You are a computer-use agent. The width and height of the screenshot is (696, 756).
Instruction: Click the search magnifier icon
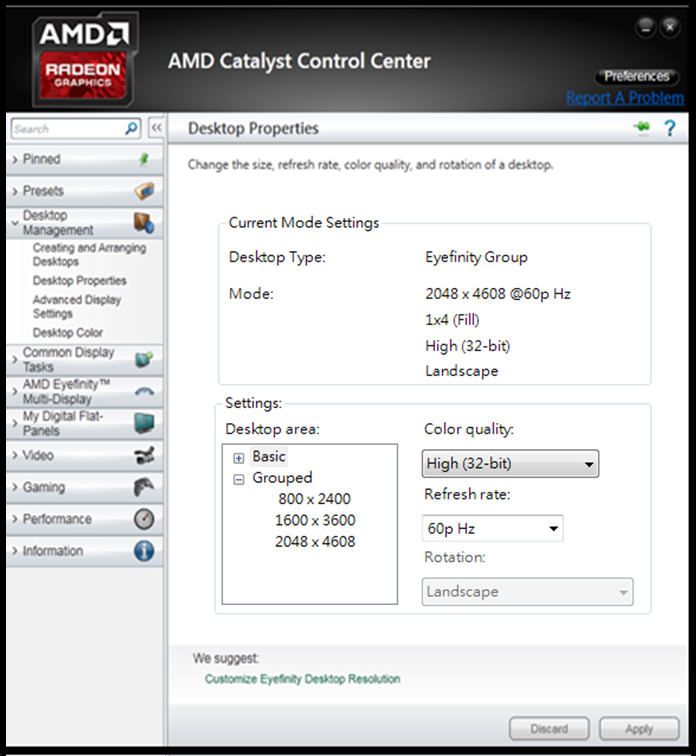point(131,128)
